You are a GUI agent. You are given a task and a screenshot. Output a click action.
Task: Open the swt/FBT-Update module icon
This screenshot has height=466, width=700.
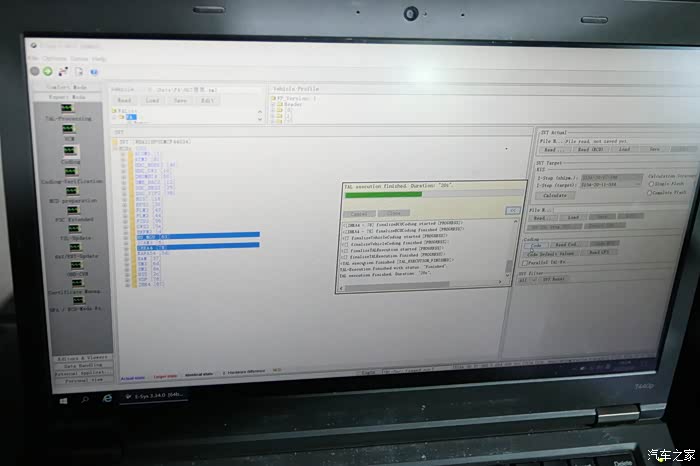tap(75, 247)
